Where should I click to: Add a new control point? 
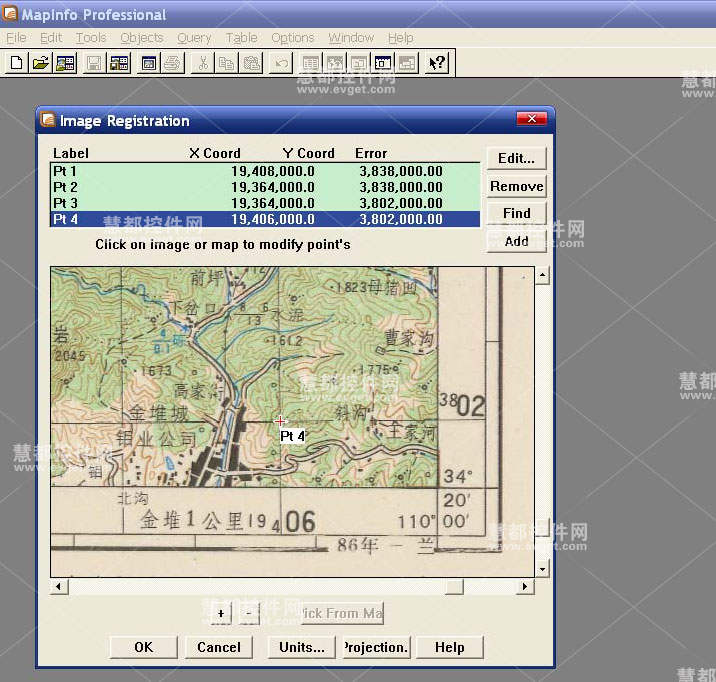tap(516, 241)
